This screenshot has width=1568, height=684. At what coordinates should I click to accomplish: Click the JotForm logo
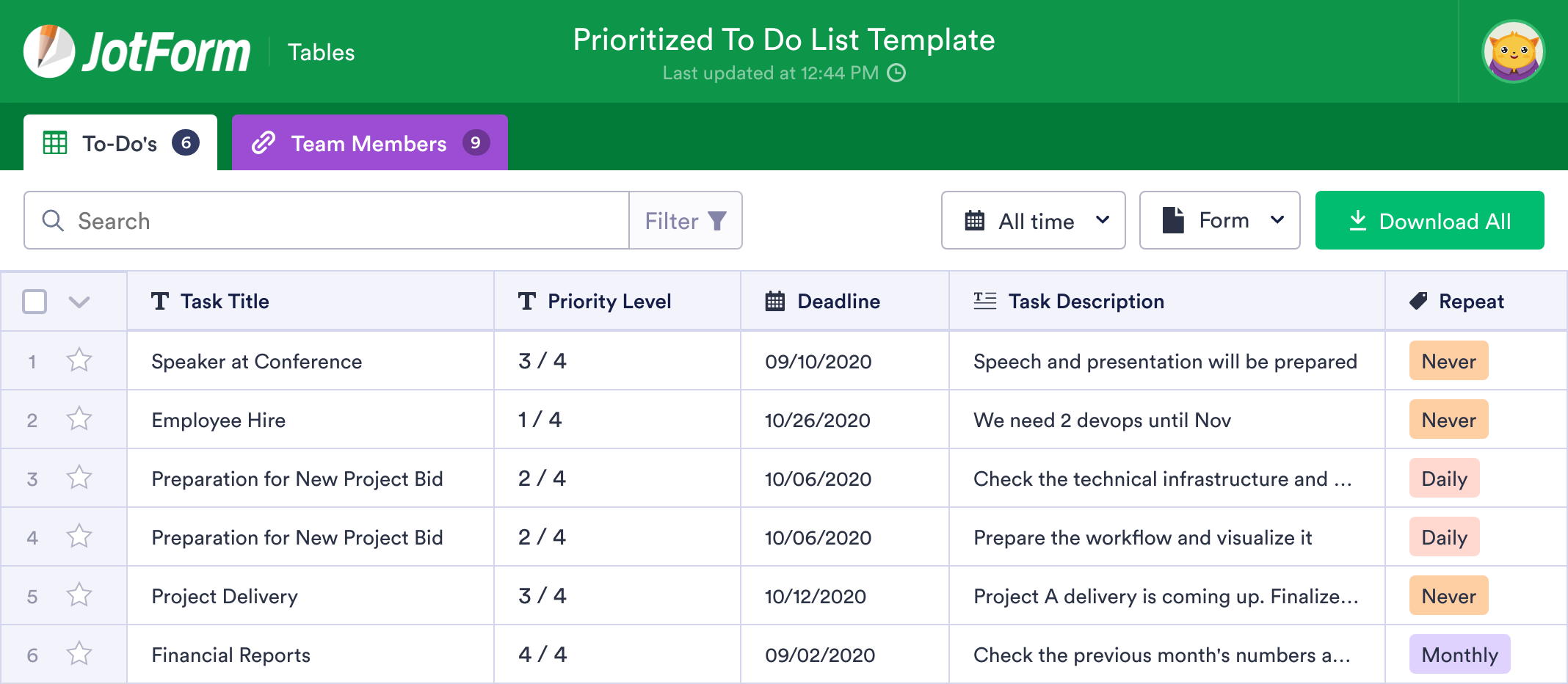(136, 50)
